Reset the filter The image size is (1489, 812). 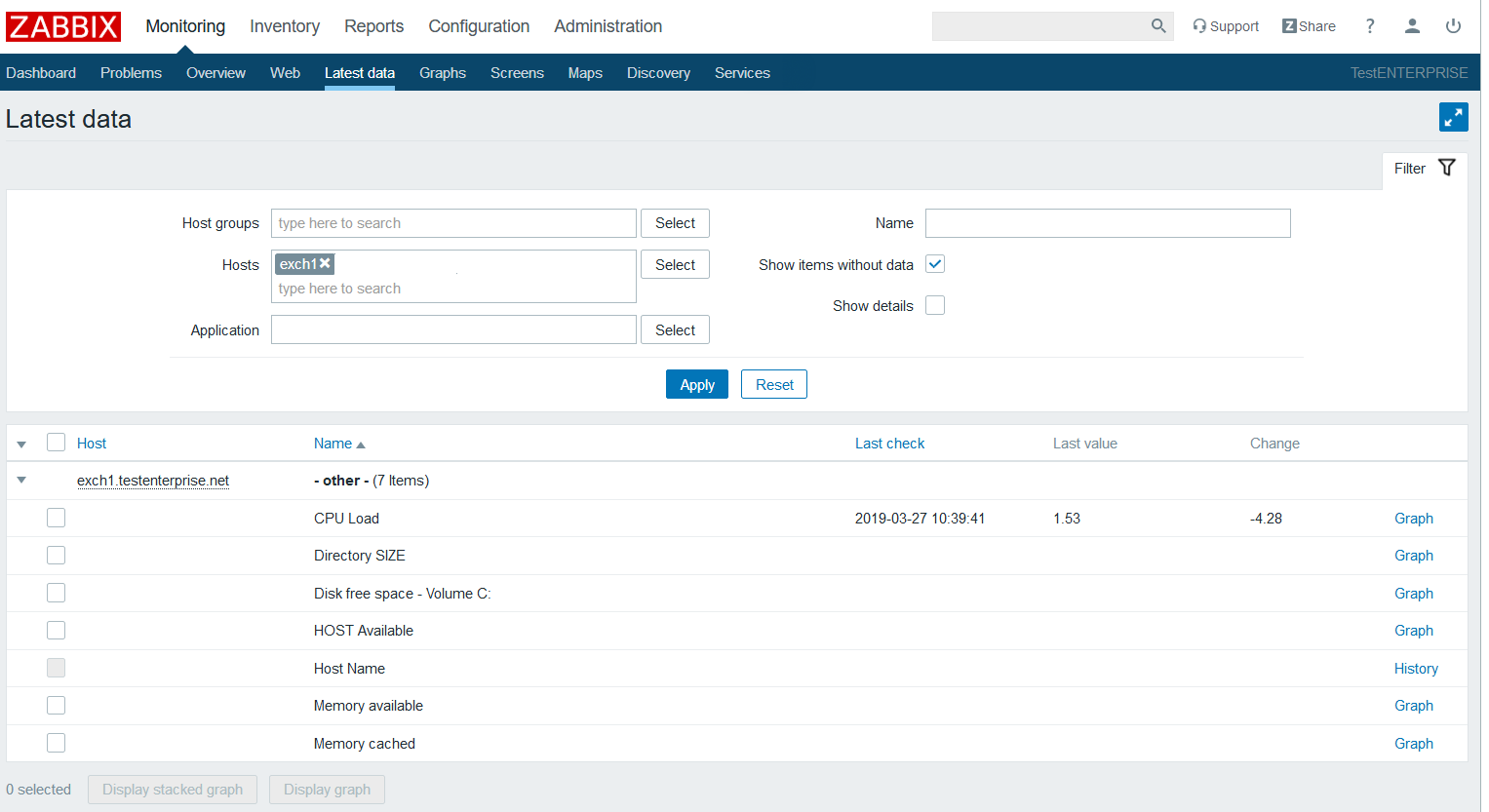[774, 384]
